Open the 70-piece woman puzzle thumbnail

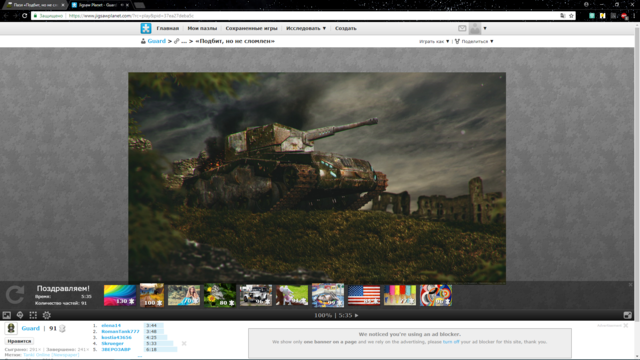[184, 295]
